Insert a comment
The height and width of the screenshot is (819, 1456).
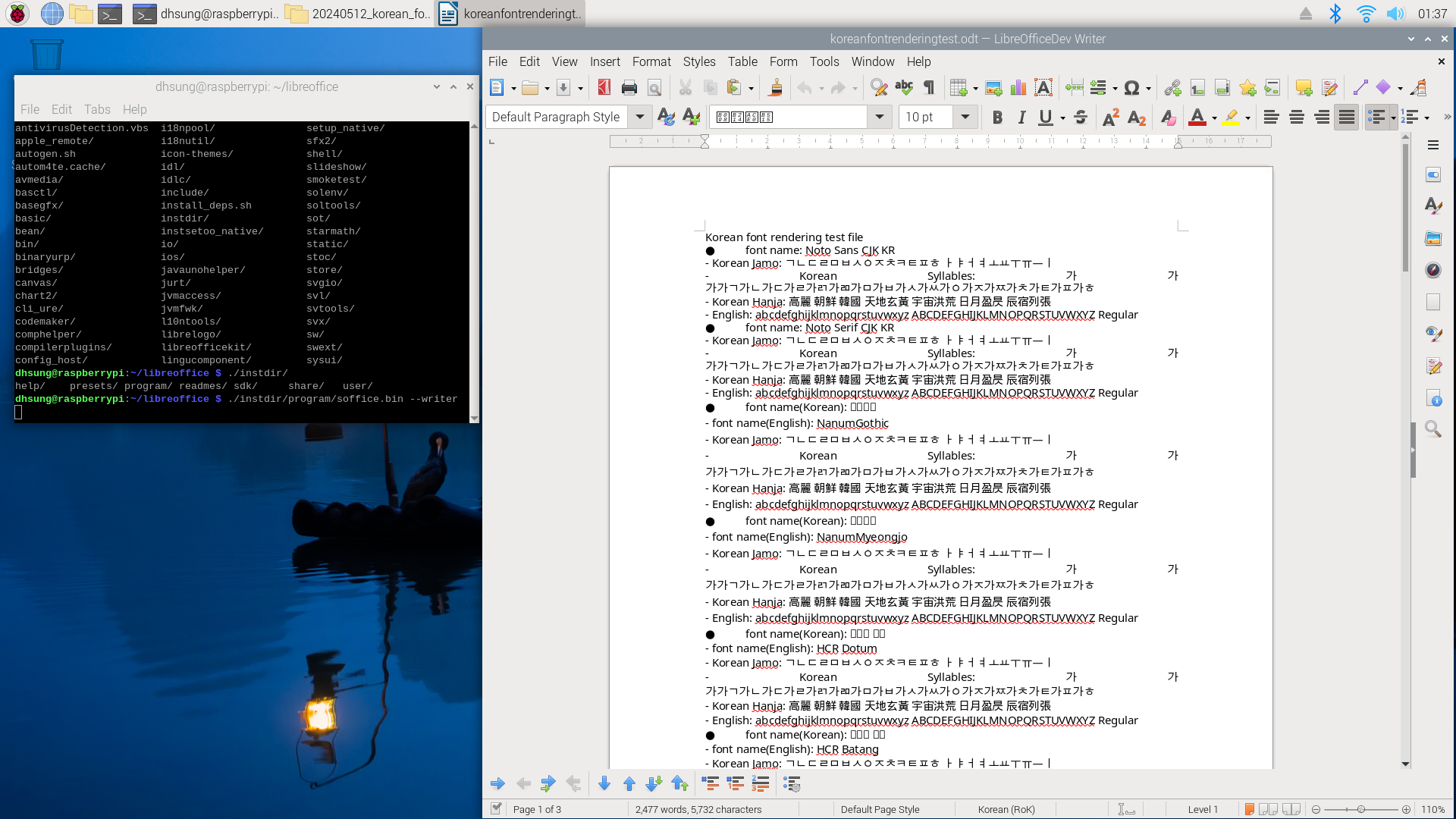coord(1304,88)
